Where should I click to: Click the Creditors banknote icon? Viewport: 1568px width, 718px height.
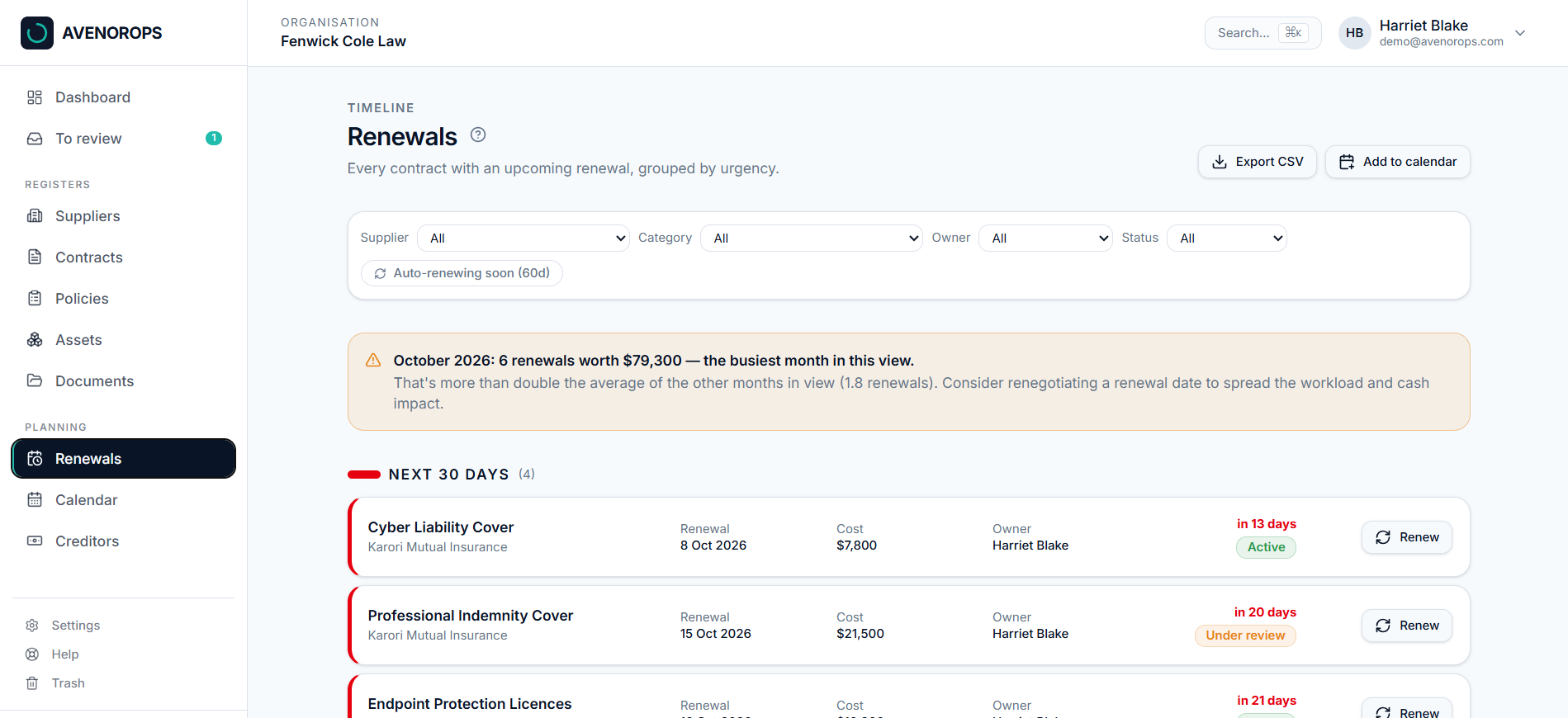[35, 541]
